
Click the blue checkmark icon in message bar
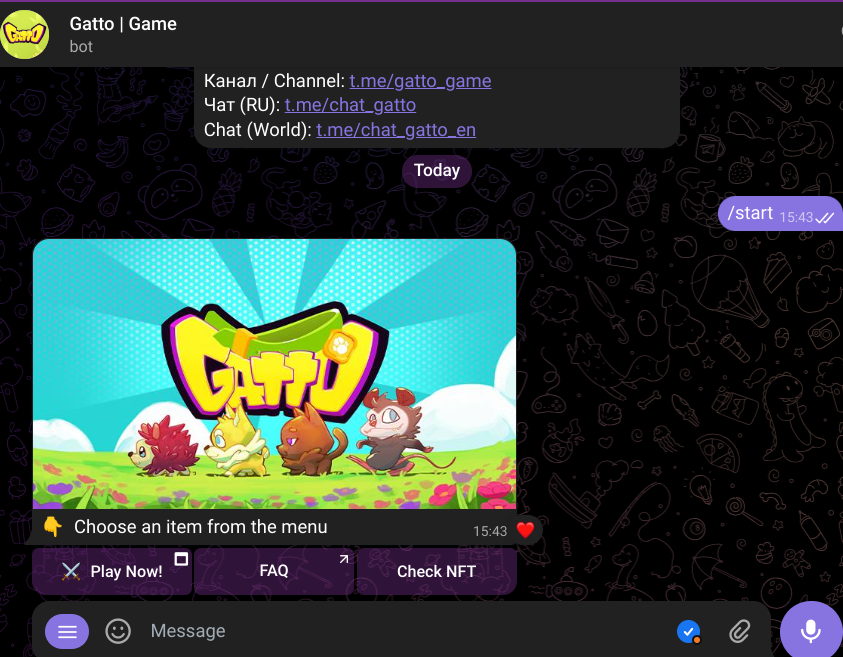point(689,631)
